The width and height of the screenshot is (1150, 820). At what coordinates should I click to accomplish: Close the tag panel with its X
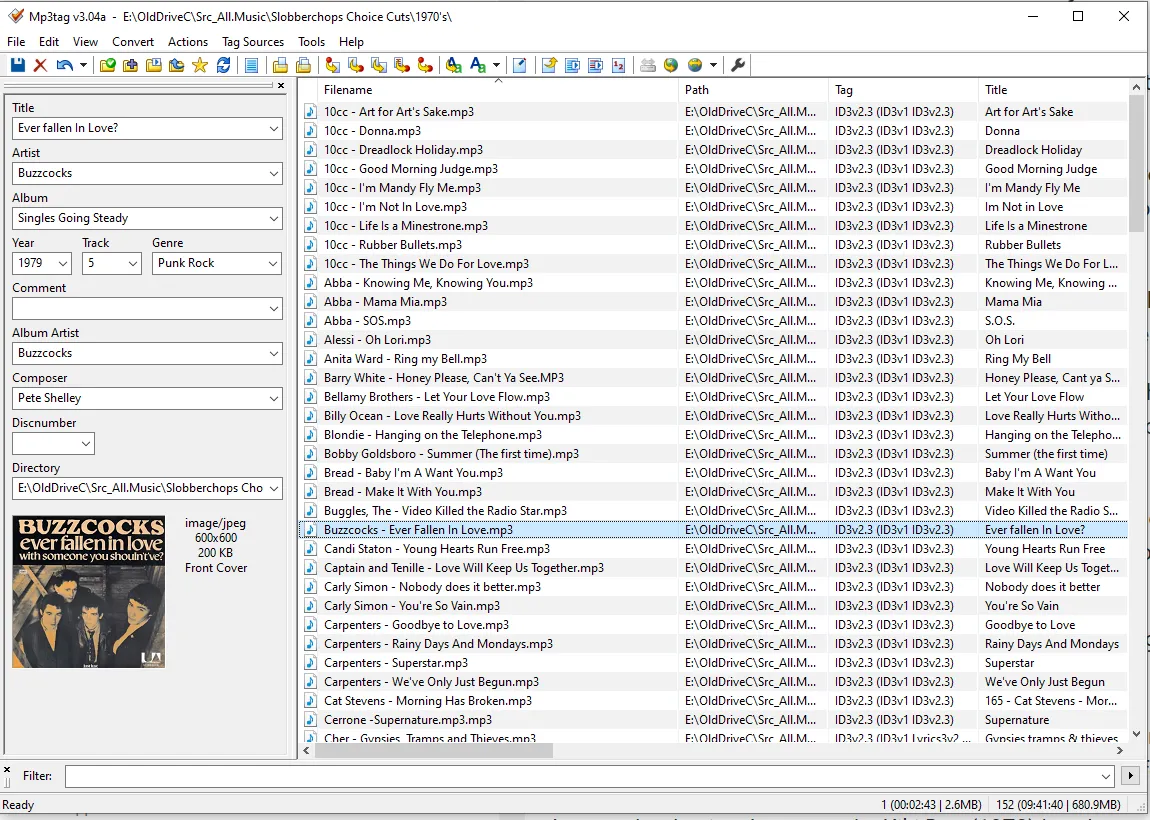tap(281, 86)
